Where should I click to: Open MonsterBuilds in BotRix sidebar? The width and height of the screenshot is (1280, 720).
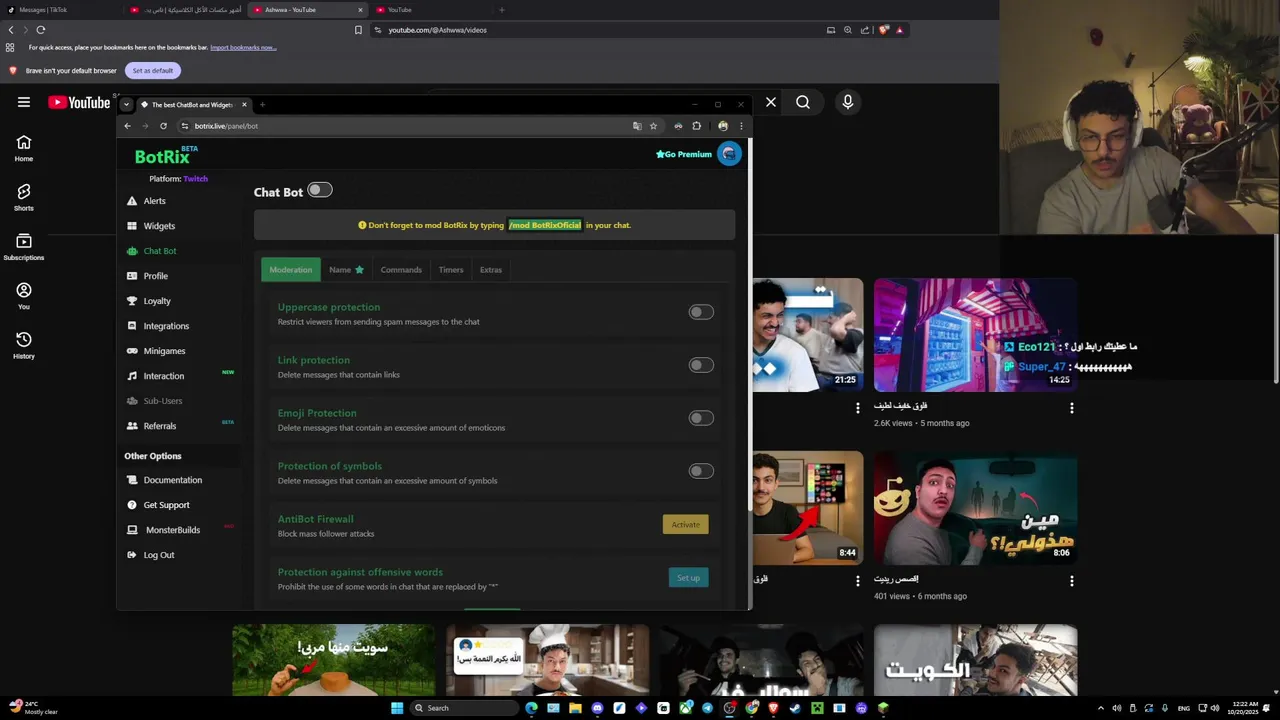coord(163,530)
